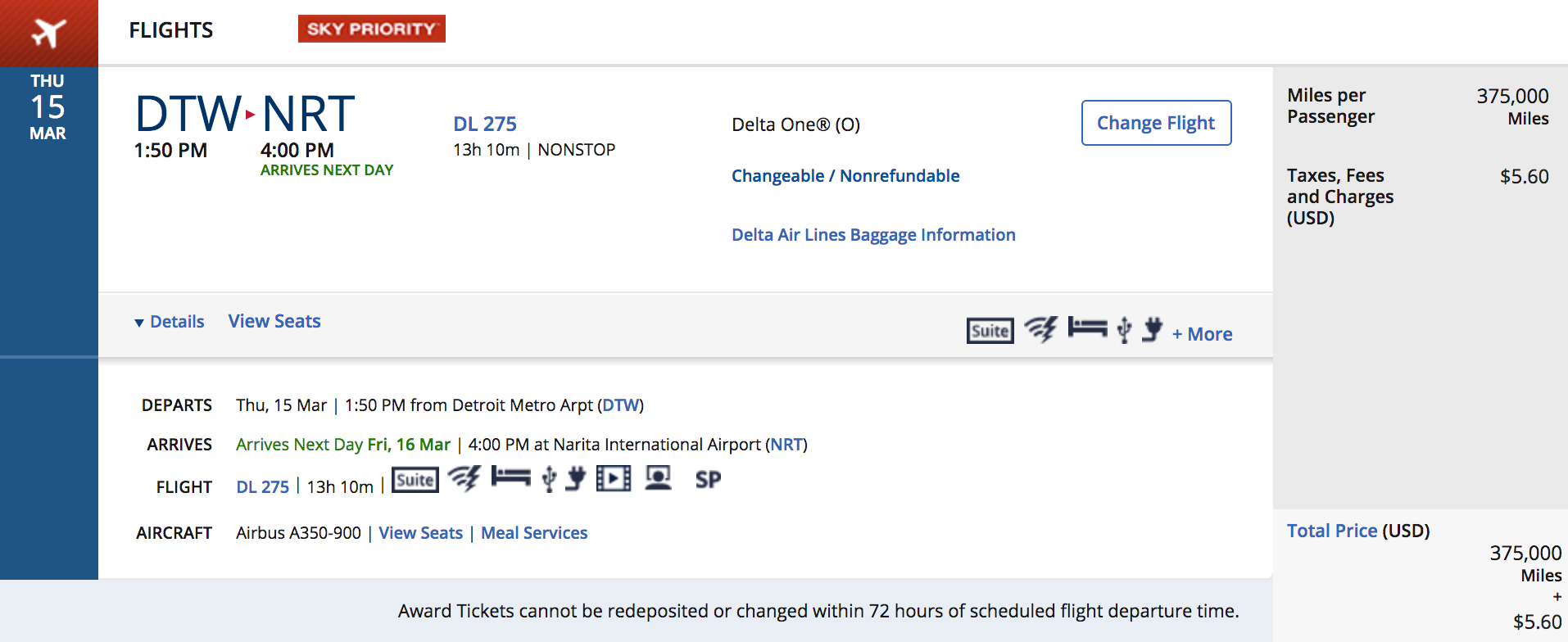Click the Wi-Fi icon beside + More
Image resolution: width=1568 pixels, height=642 pixels.
point(1040,329)
